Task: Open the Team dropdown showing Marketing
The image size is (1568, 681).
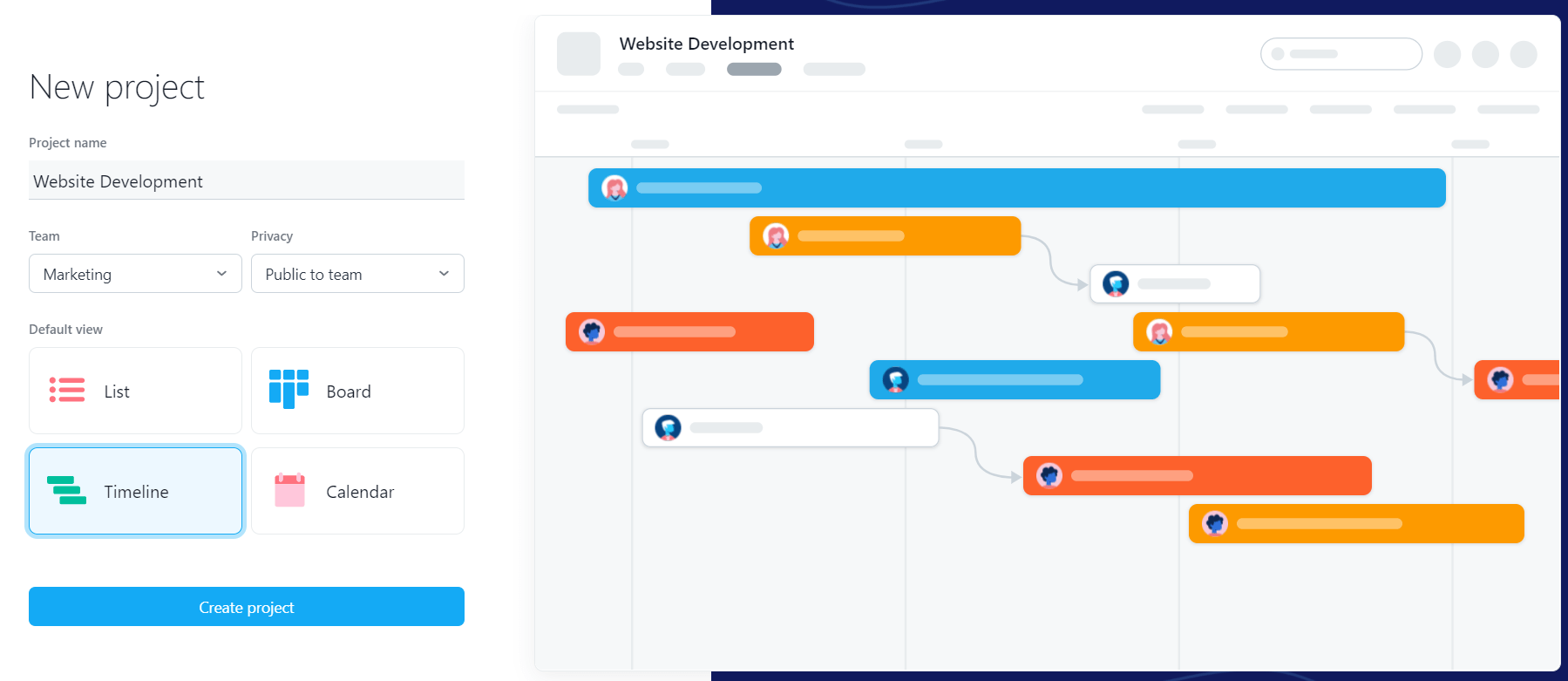Action: point(135,274)
